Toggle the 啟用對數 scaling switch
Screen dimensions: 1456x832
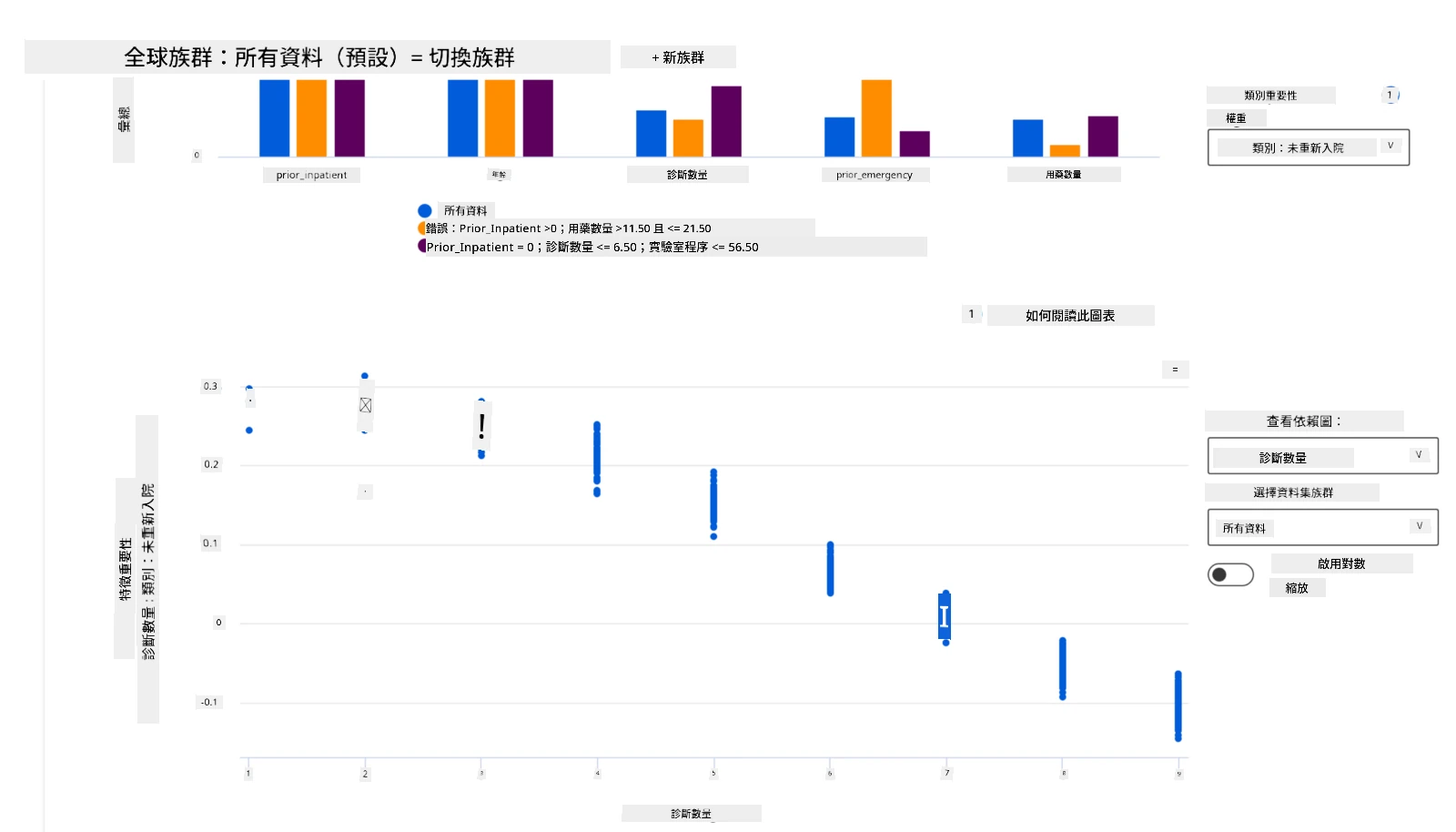coord(1230,574)
